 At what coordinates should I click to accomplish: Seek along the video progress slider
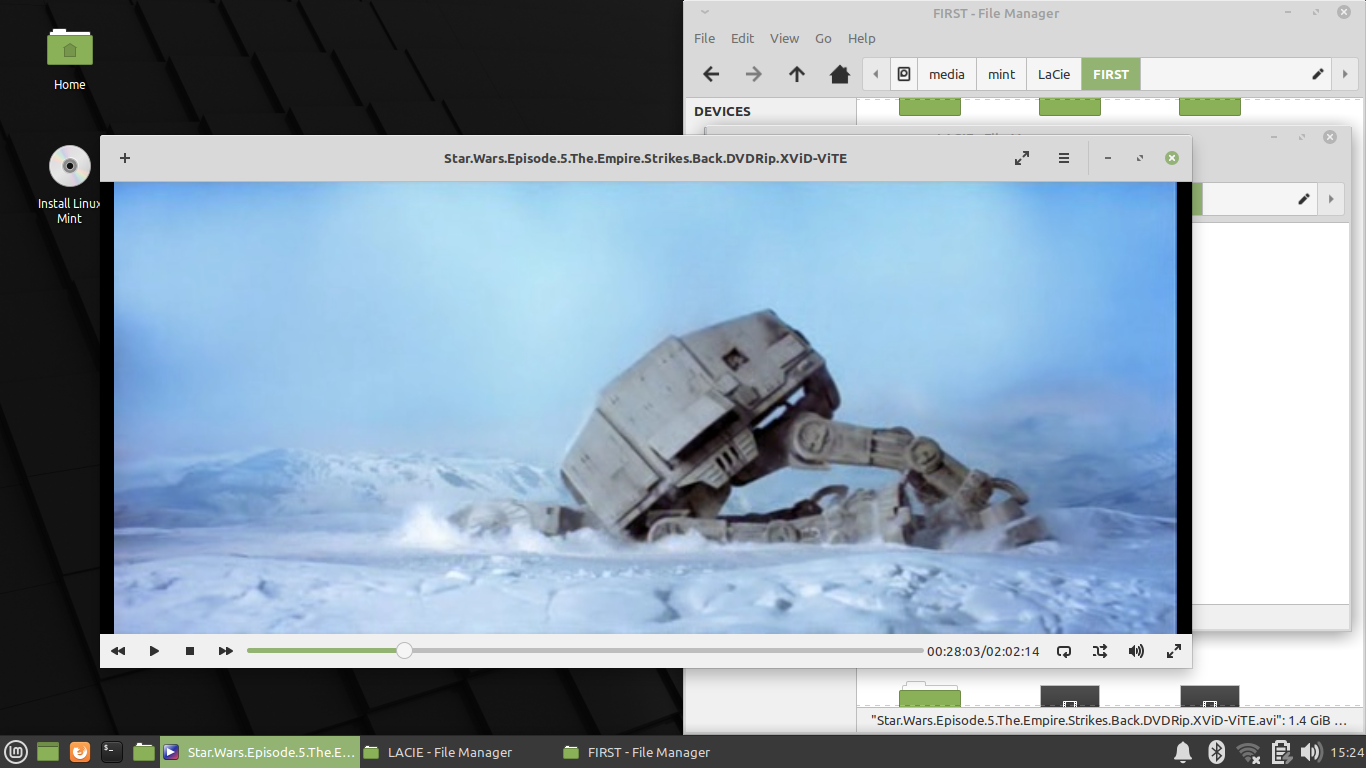585,651
